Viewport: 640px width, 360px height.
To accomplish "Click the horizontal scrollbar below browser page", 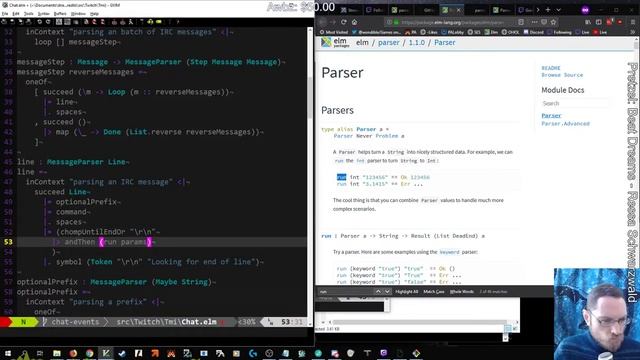I will coord(420,322).
